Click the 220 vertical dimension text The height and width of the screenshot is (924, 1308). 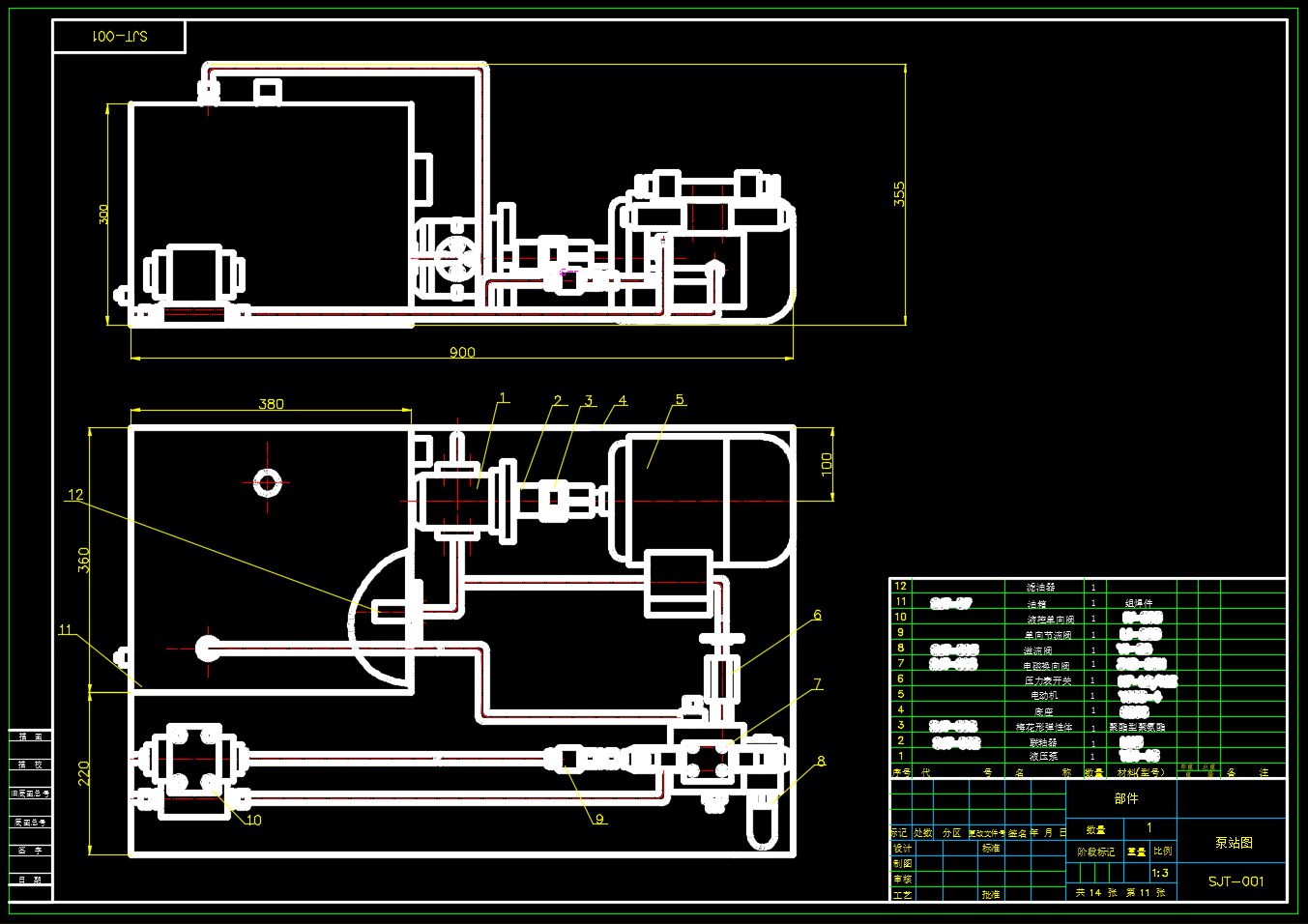[x=83, y=772]
